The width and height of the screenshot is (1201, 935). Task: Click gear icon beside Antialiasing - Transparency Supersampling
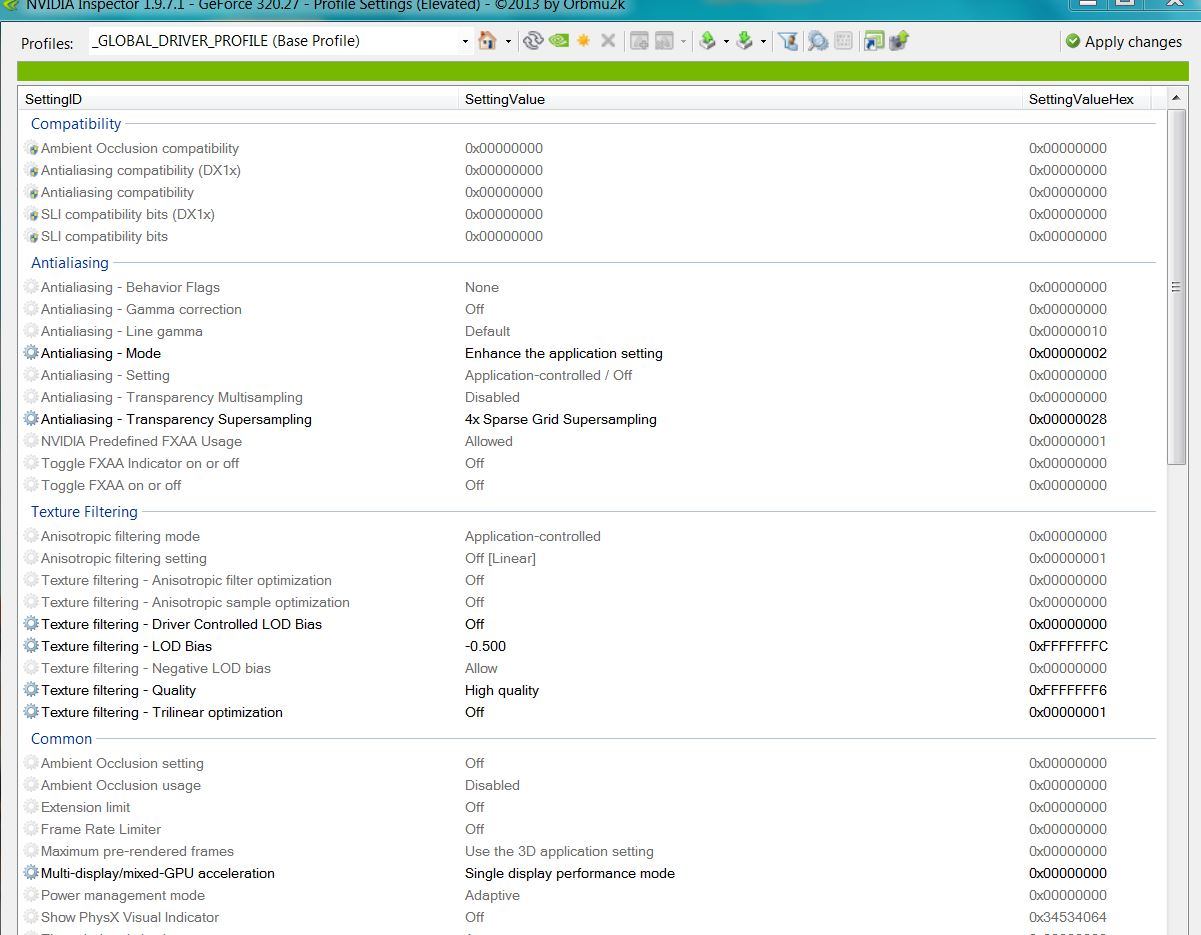[31, 419]
